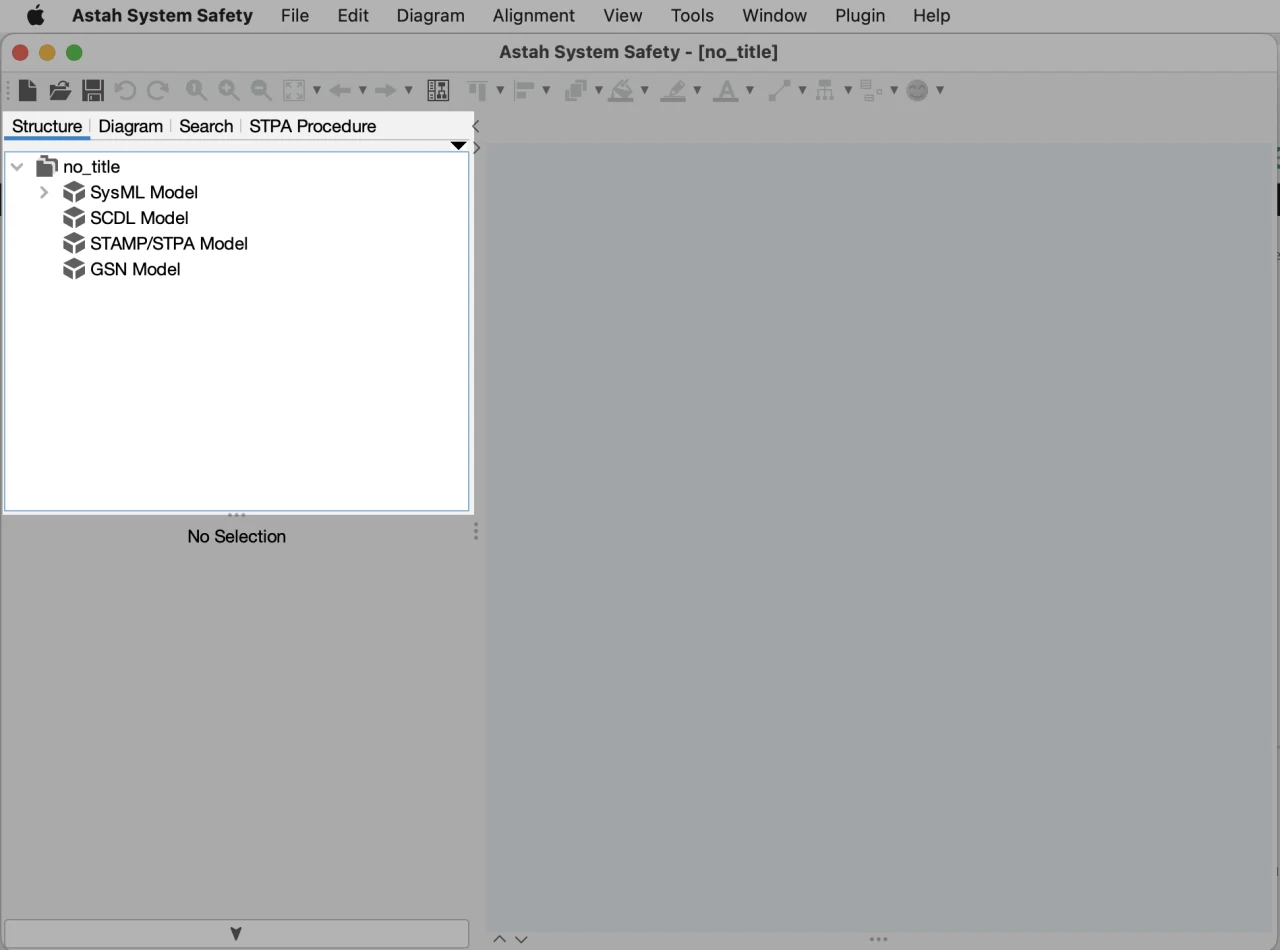Screen dimensions: 1280x950
Task: Open the fill color bucket dropdown arrow
Action: point(644,91)
